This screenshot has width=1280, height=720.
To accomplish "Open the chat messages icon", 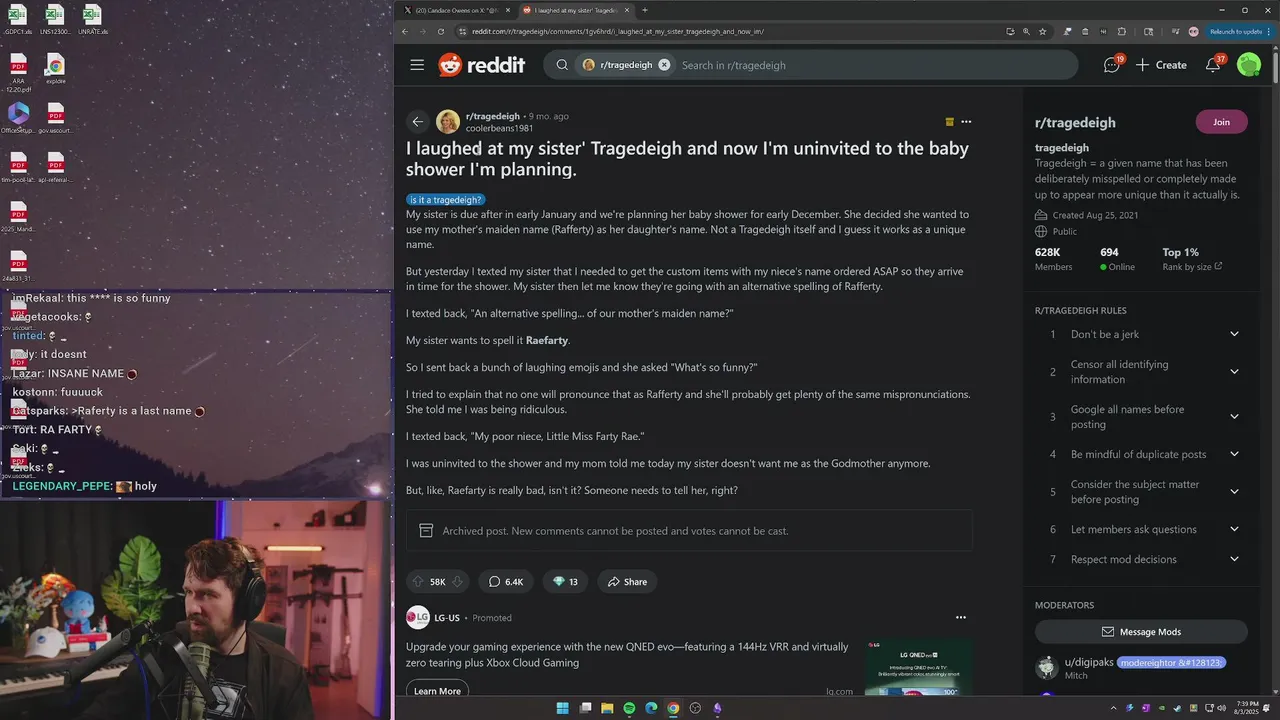I will (x=1112, y=65).
